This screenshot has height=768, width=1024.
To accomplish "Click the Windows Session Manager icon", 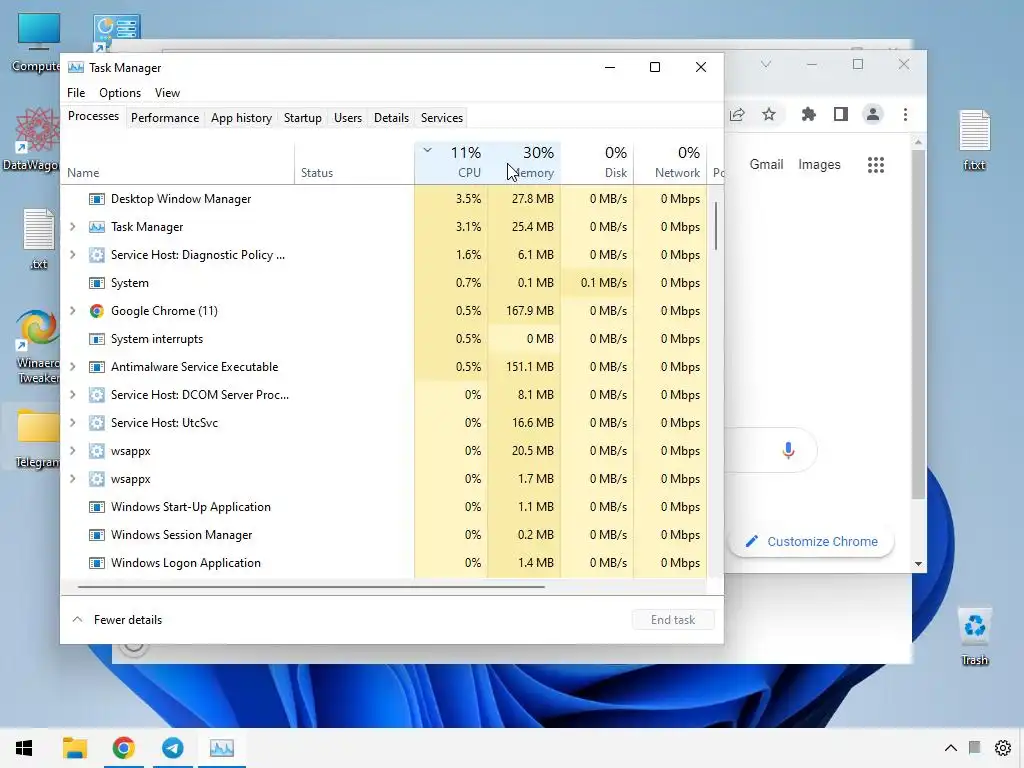I will click(x=97, y=535).
